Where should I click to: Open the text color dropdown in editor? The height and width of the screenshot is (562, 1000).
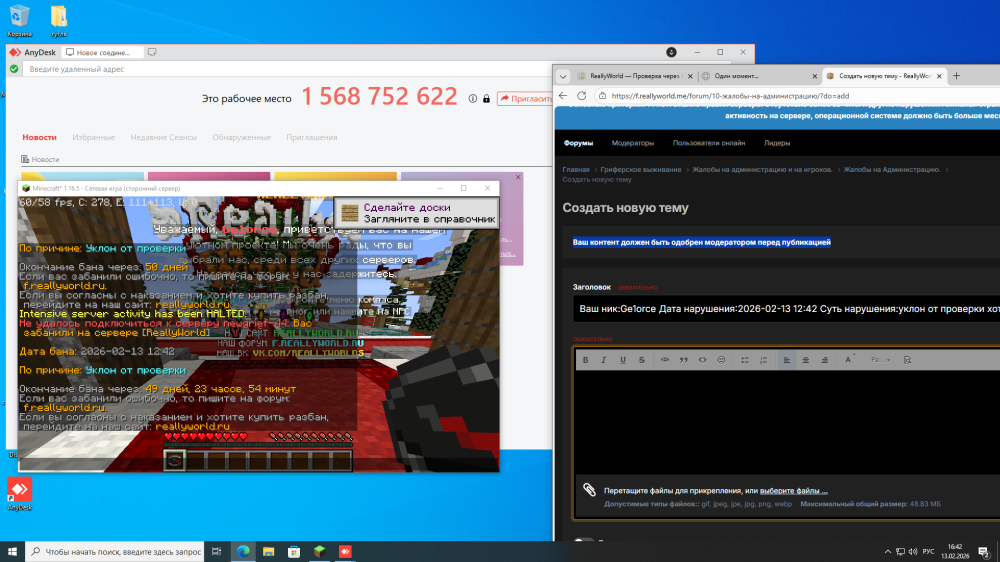click(x=849, y=360)
